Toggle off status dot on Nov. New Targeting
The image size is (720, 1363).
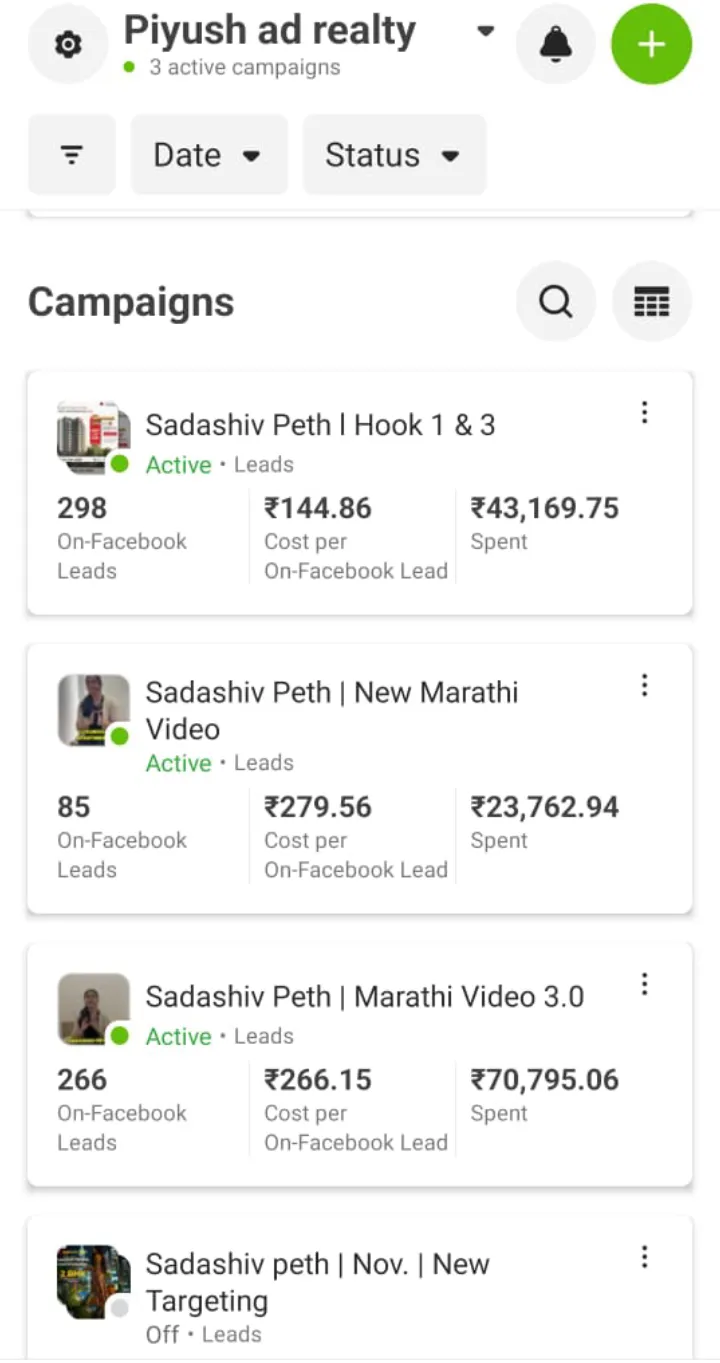(x=120, y=1308)
